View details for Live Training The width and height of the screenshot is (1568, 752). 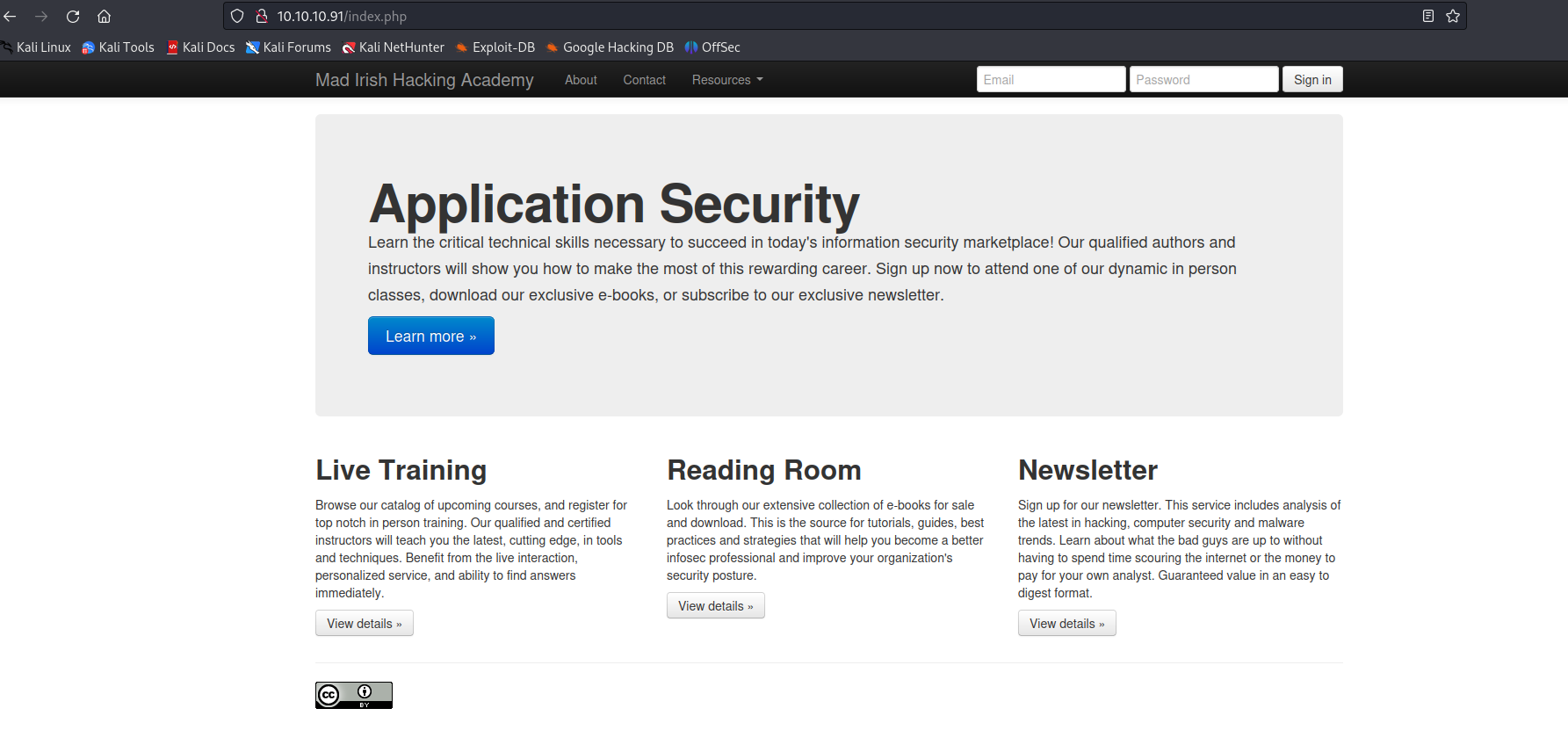click(365, 623)
